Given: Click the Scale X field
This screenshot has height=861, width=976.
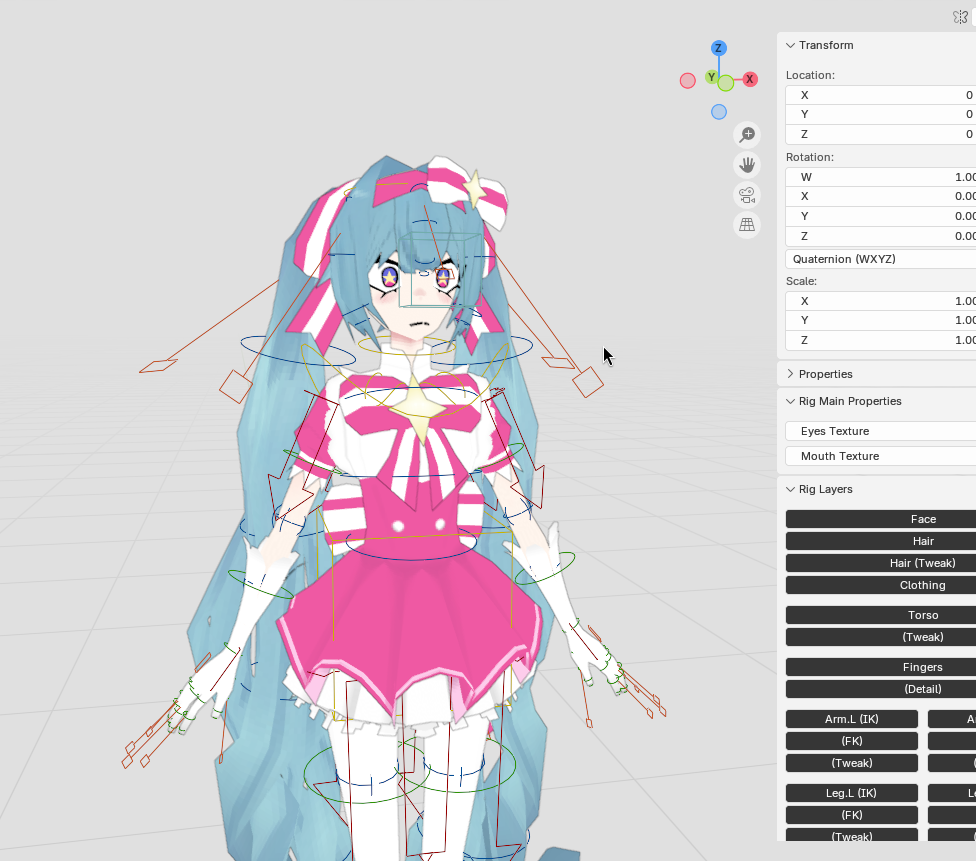Looking at the screenshot, I should 881,301.
